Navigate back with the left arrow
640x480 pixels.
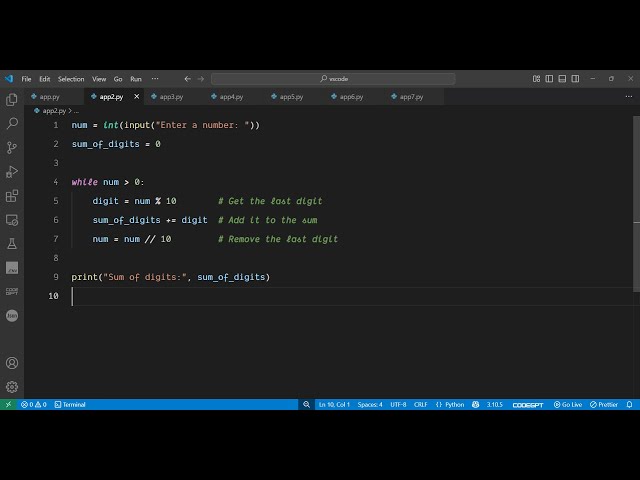[x=187, y=79]
